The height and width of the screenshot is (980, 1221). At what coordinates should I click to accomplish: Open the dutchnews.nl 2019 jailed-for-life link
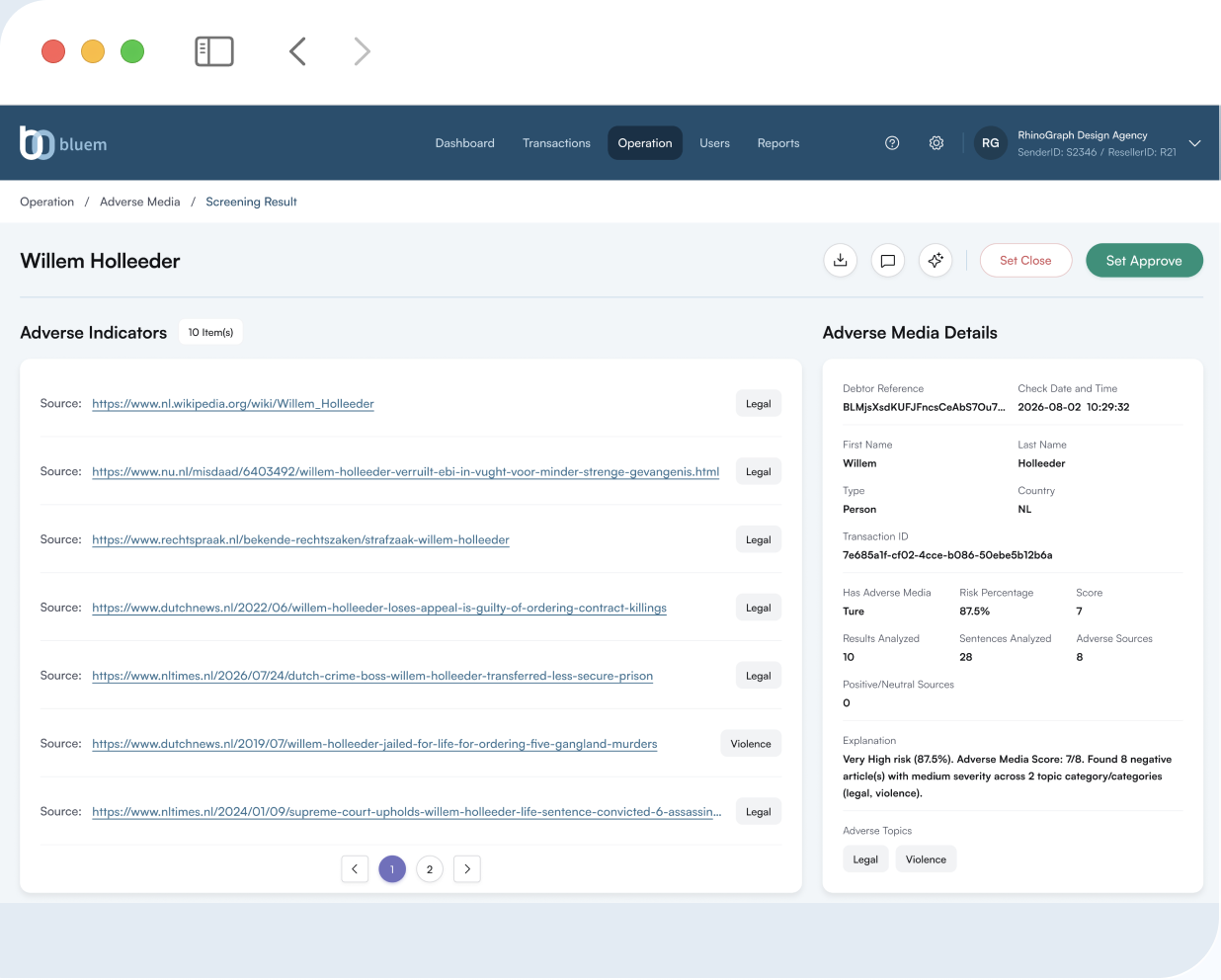tap(374, 745)
